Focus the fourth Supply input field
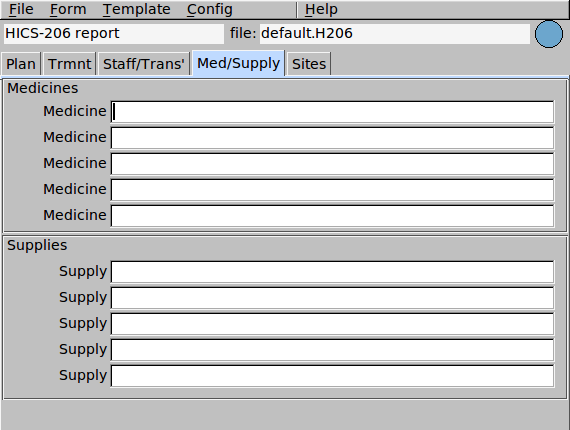 coord(332,350)
